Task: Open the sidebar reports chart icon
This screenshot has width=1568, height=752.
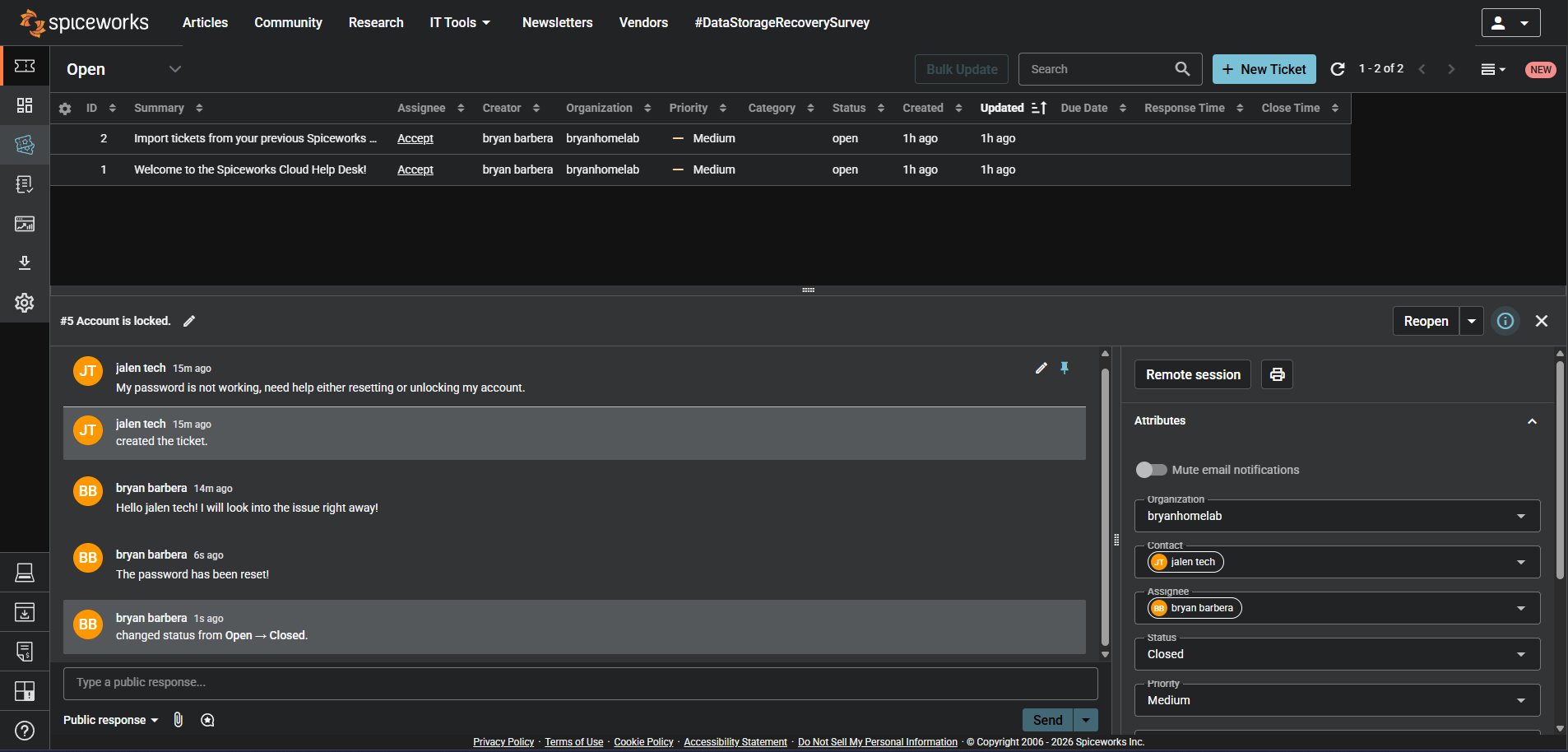Action: coord(25,224)
